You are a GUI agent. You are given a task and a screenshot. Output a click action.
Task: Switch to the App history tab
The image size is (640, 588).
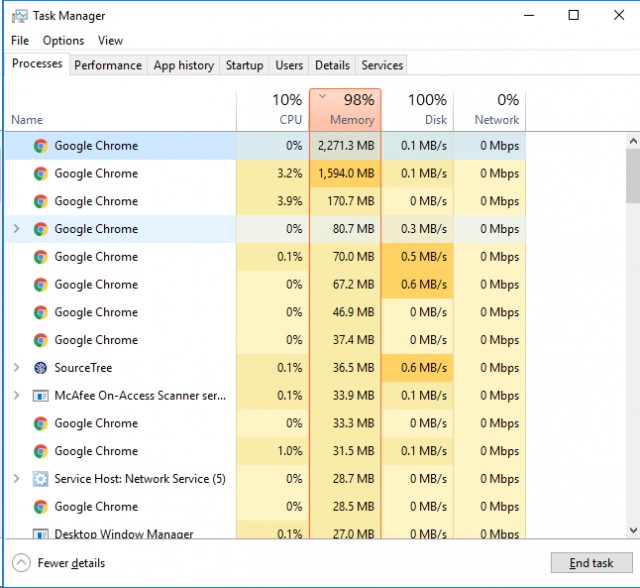(184, 65)
